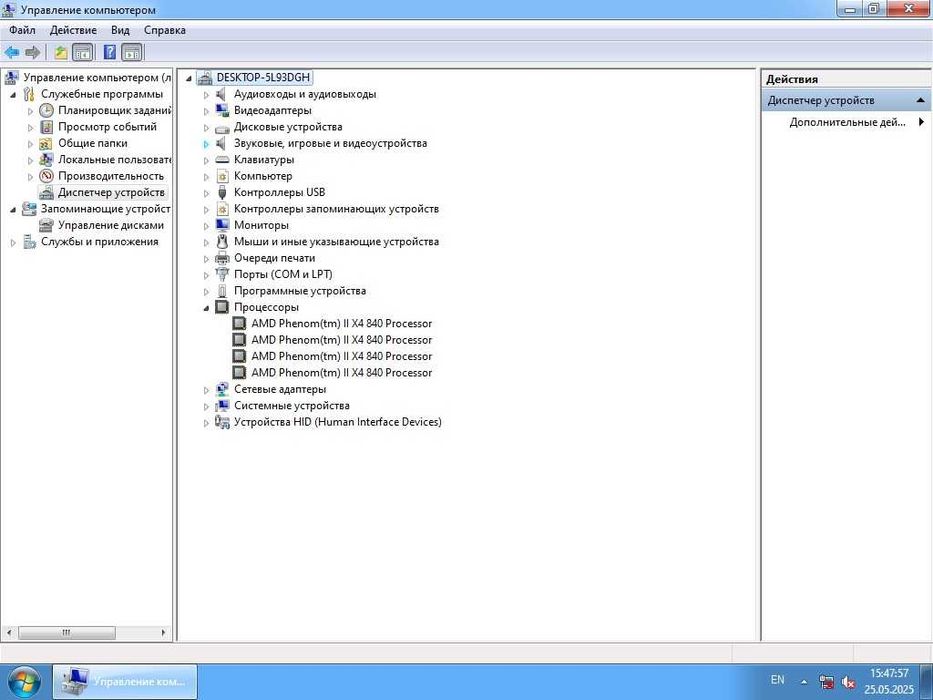Open the Windows Start button

coord(24,682)
